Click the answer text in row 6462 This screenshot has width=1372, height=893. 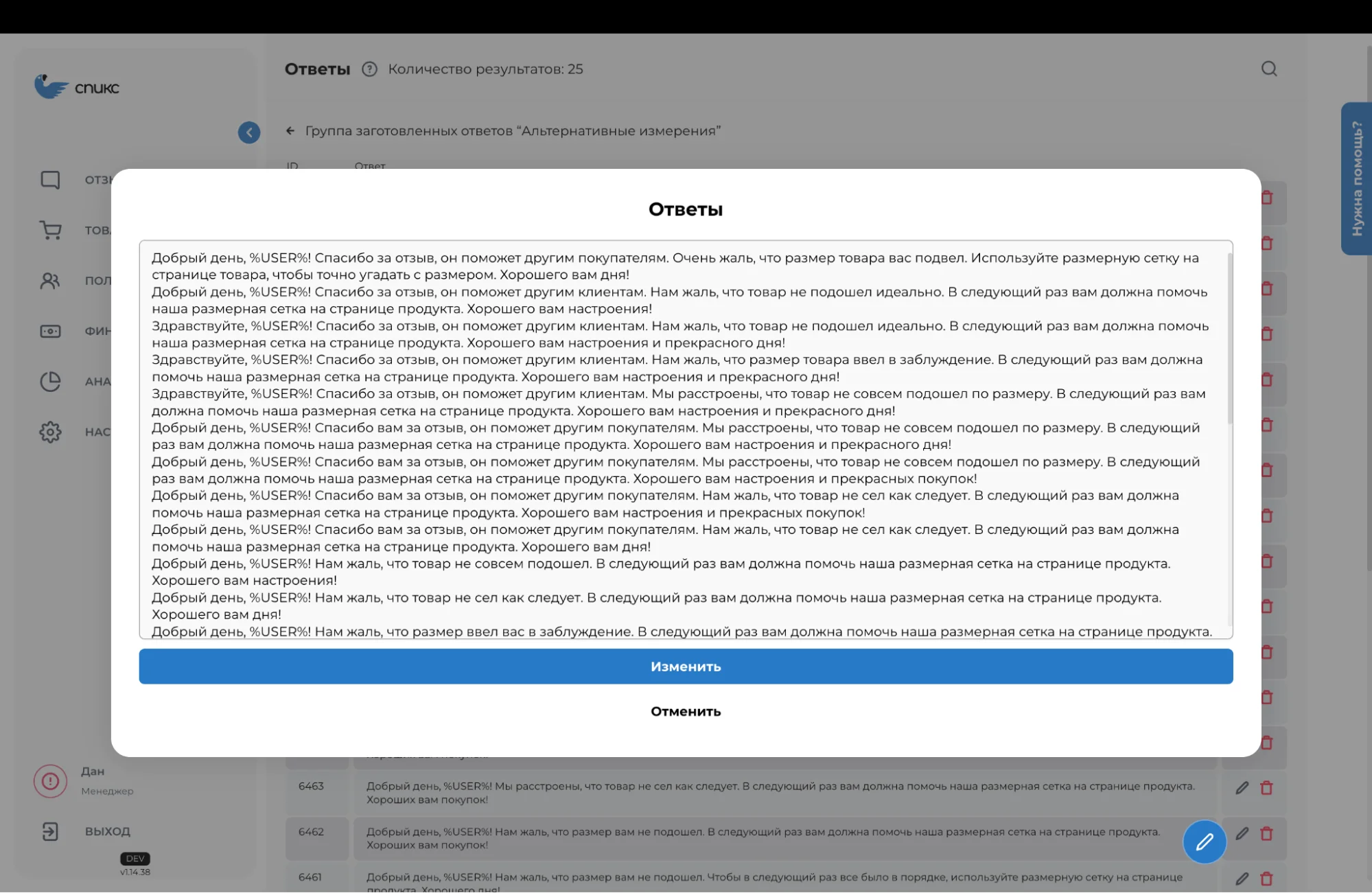pyautogui.click(x=763, y=838)
